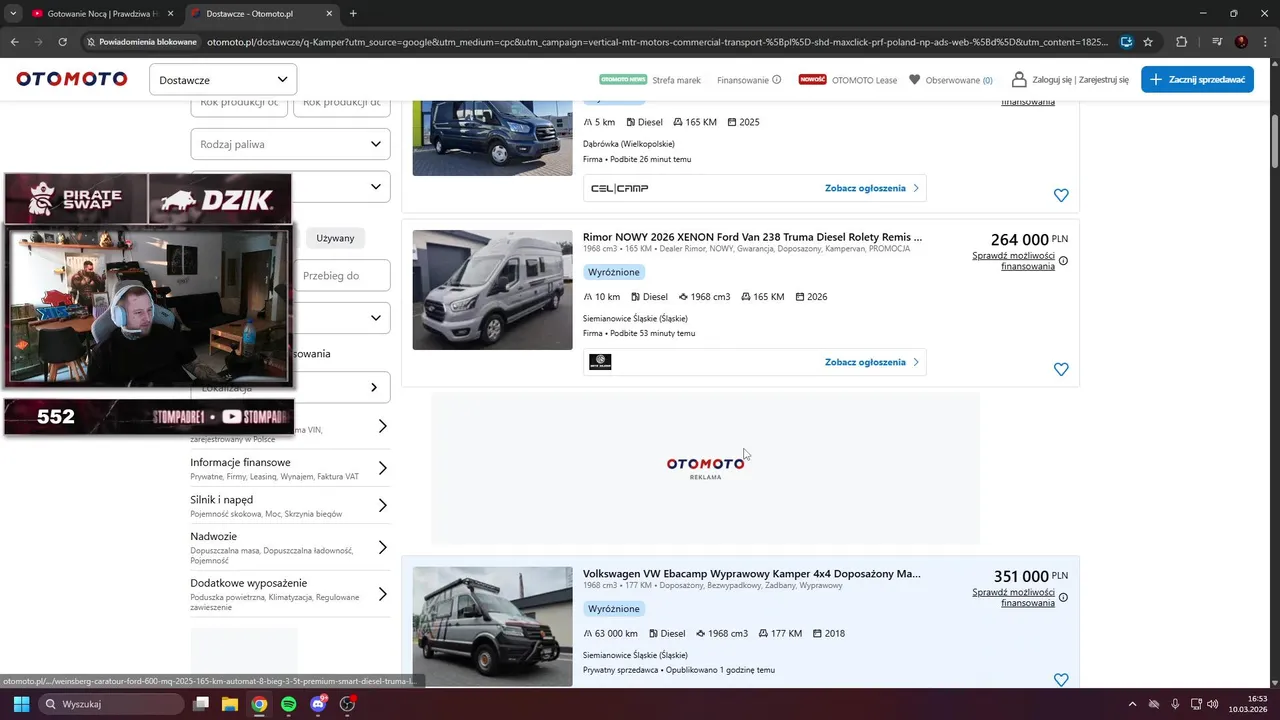
Task: Click Zobacz ogłoszenia for Celcamp dealer
Action: [x=871, y=188]
